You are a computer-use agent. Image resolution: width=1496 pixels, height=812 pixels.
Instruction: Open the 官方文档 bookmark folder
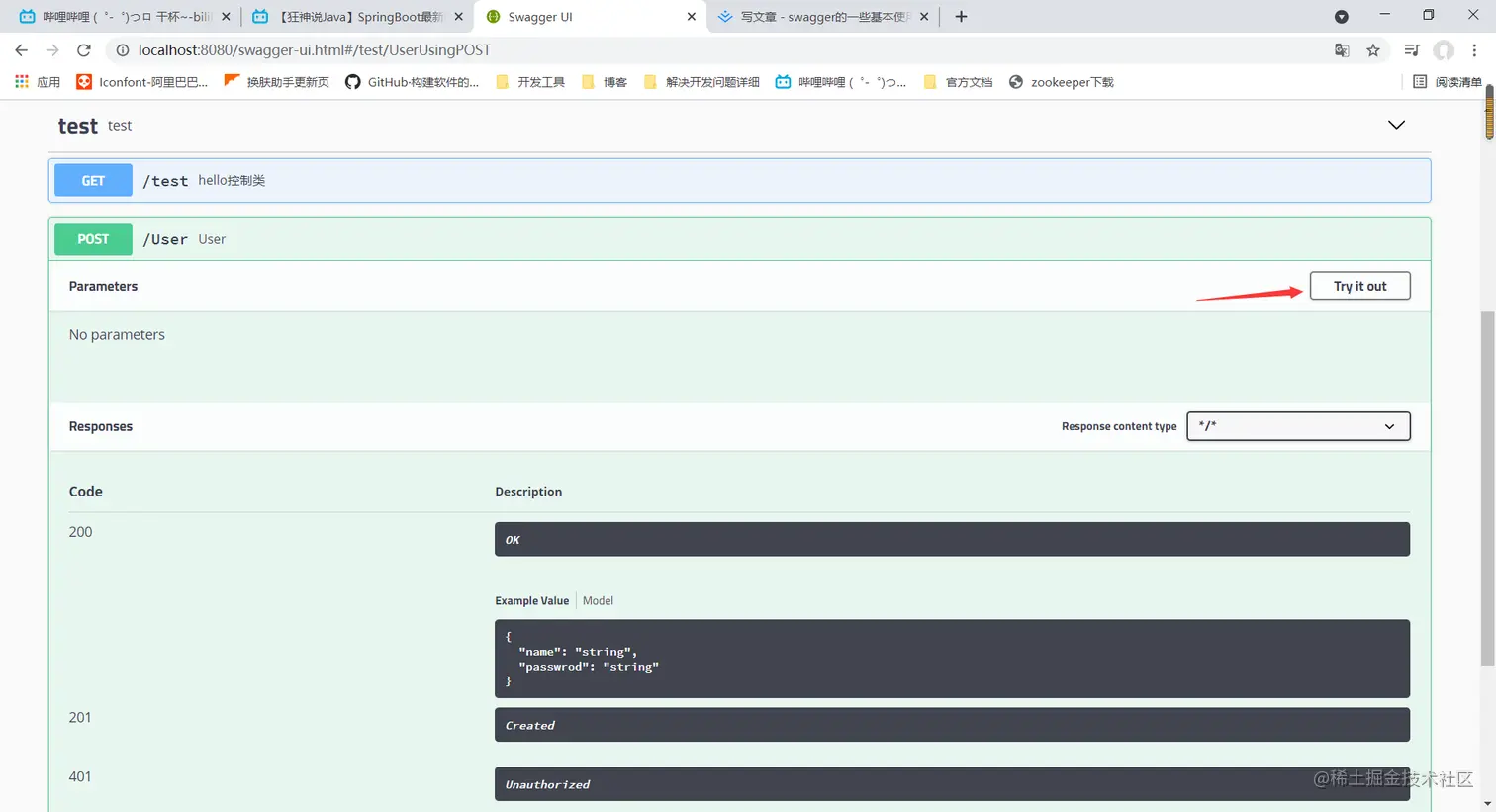point(958,82)
